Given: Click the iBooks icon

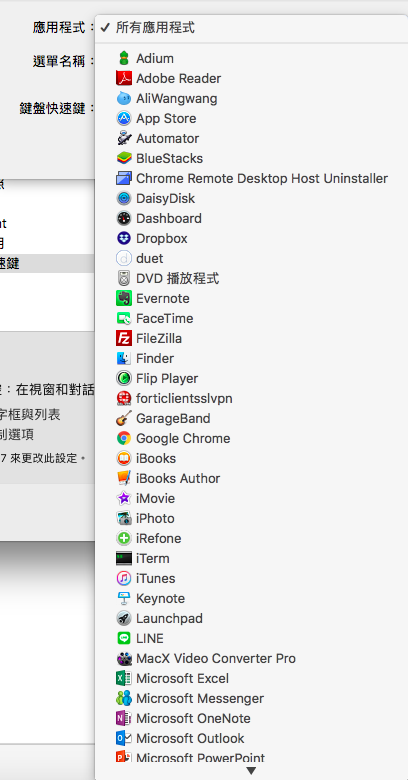Looking at the screenshot, I should click(x=123, y=458).
